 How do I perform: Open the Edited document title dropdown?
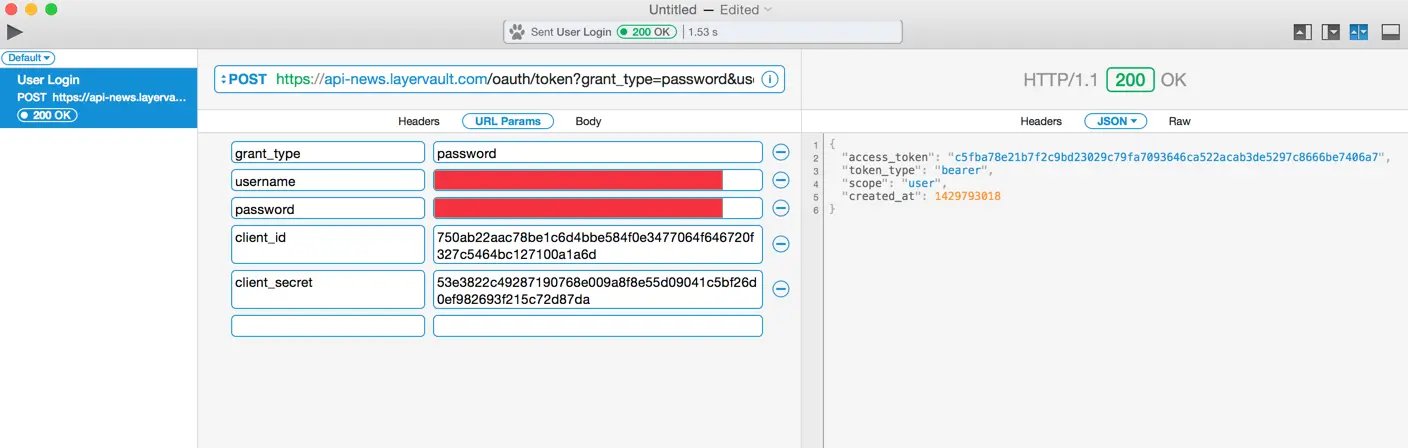point(746,9)
